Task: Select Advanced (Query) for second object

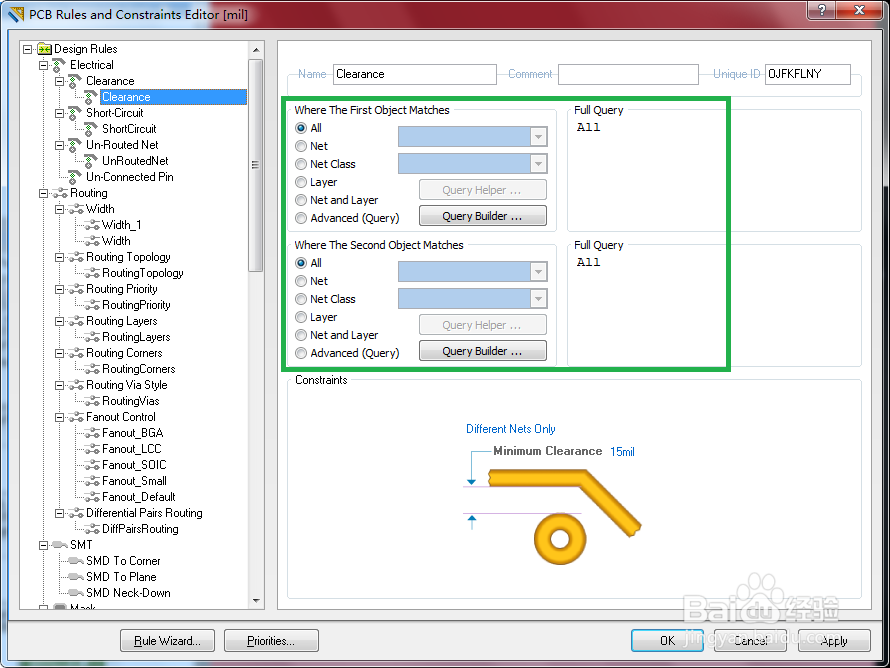Action: pyautogui.click(x=301, y=353)
